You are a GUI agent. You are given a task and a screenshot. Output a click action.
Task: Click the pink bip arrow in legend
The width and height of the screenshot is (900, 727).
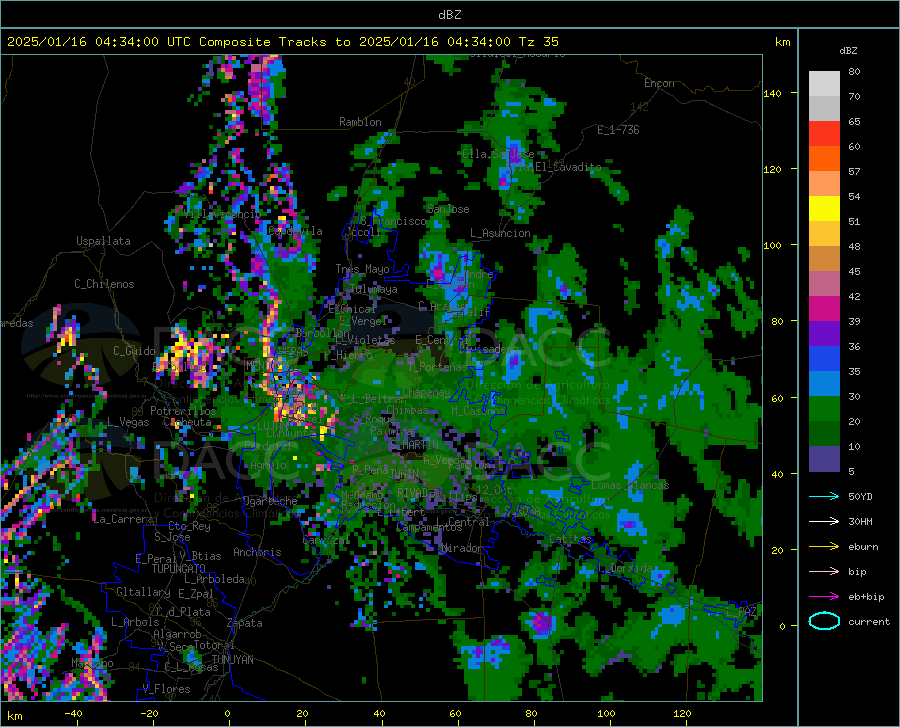(x=824, y=572)
